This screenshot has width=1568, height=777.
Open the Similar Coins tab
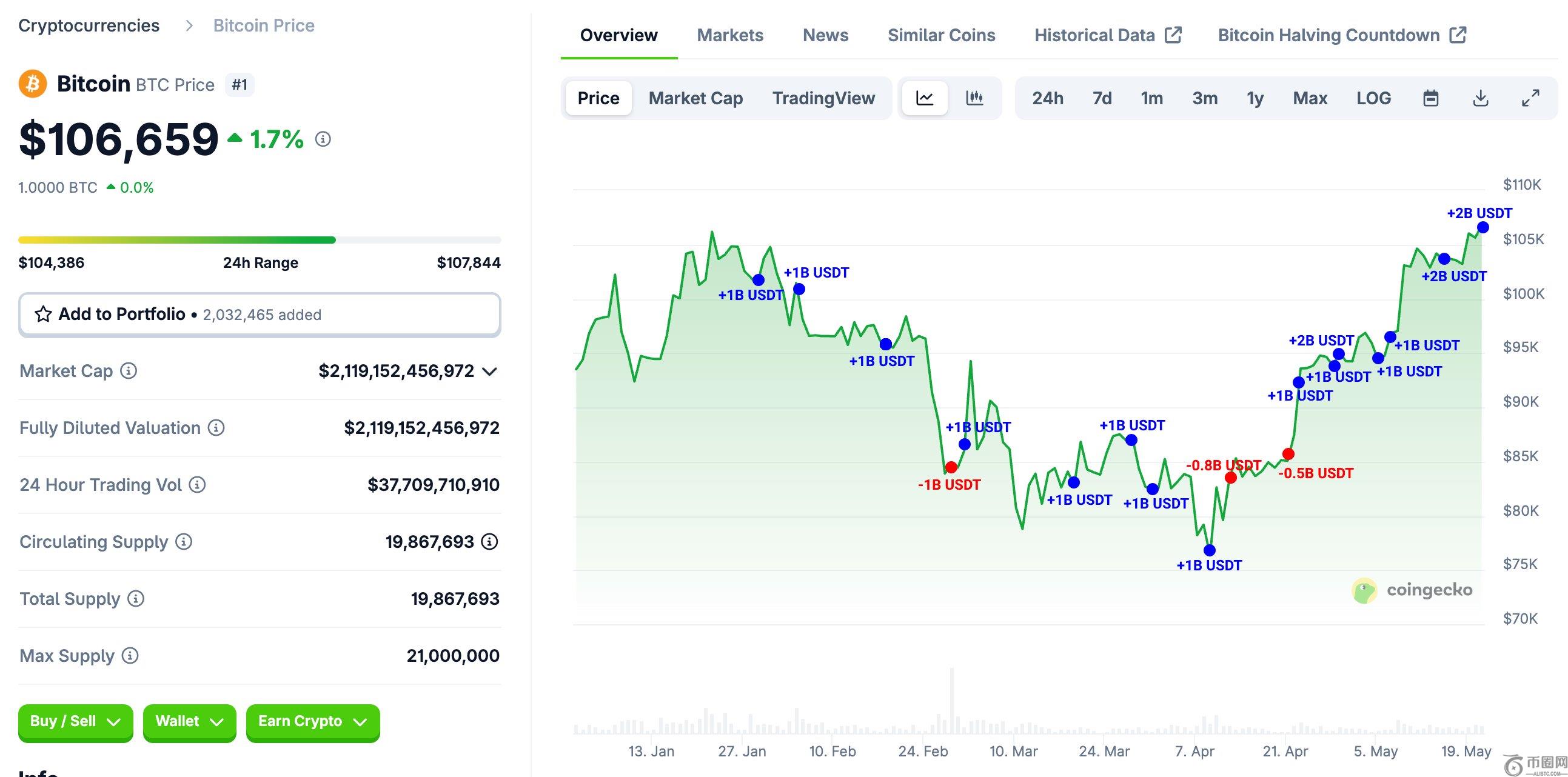pos(941,35)
